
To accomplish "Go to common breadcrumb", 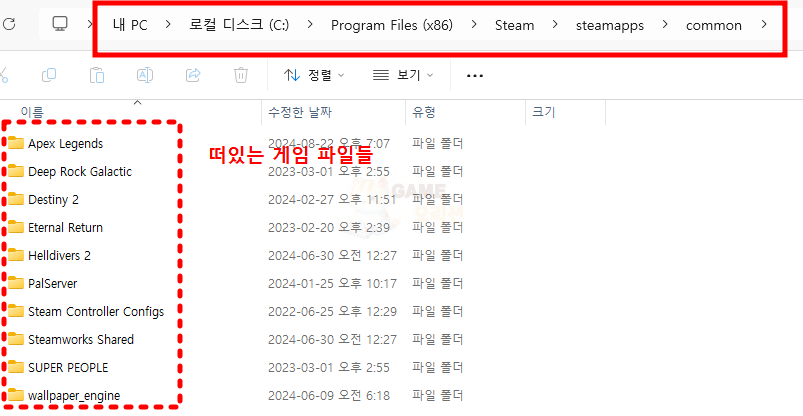I will coord(714,25).
